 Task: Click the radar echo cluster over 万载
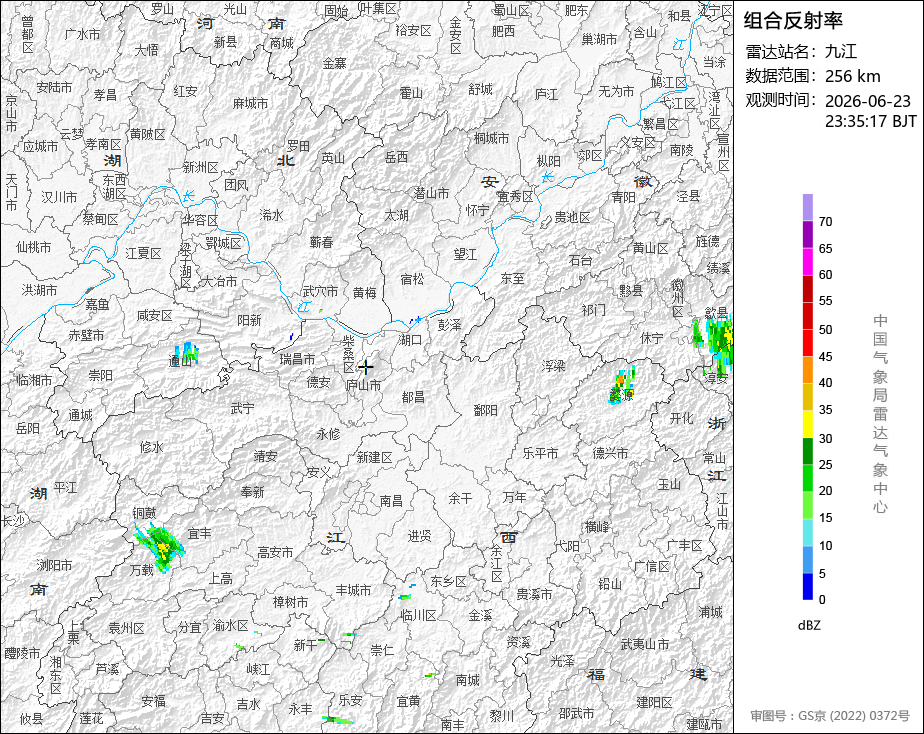[x=159, y=546]
